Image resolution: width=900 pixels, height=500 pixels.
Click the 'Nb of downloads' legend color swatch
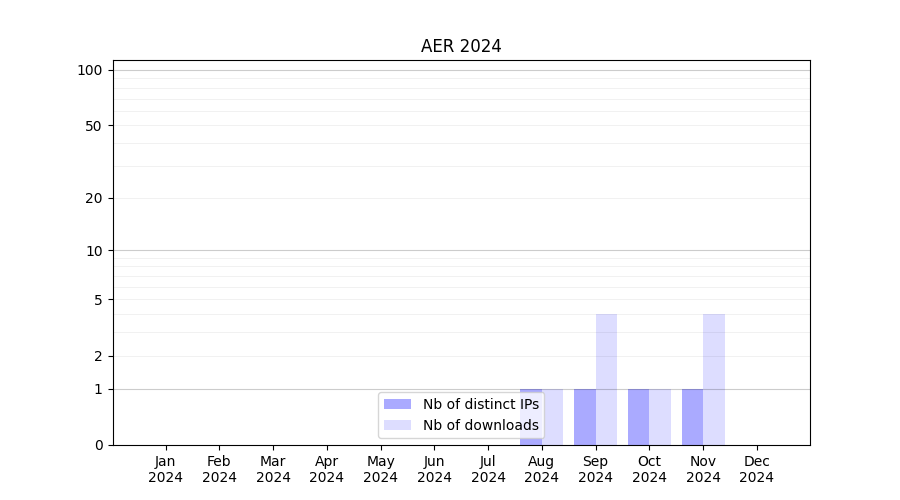(397, 425)
